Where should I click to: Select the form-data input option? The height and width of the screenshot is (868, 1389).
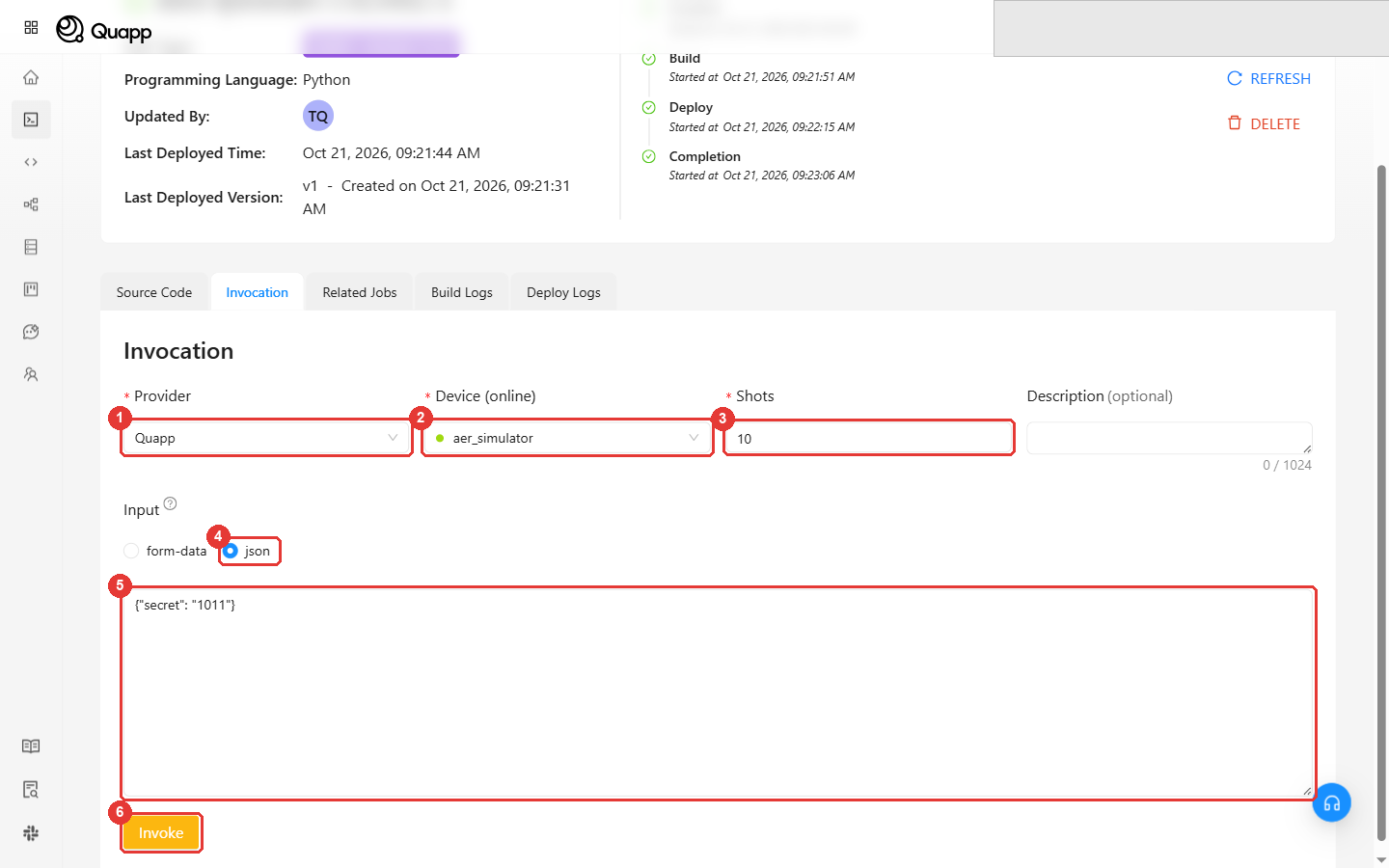(x=165, y=551)
